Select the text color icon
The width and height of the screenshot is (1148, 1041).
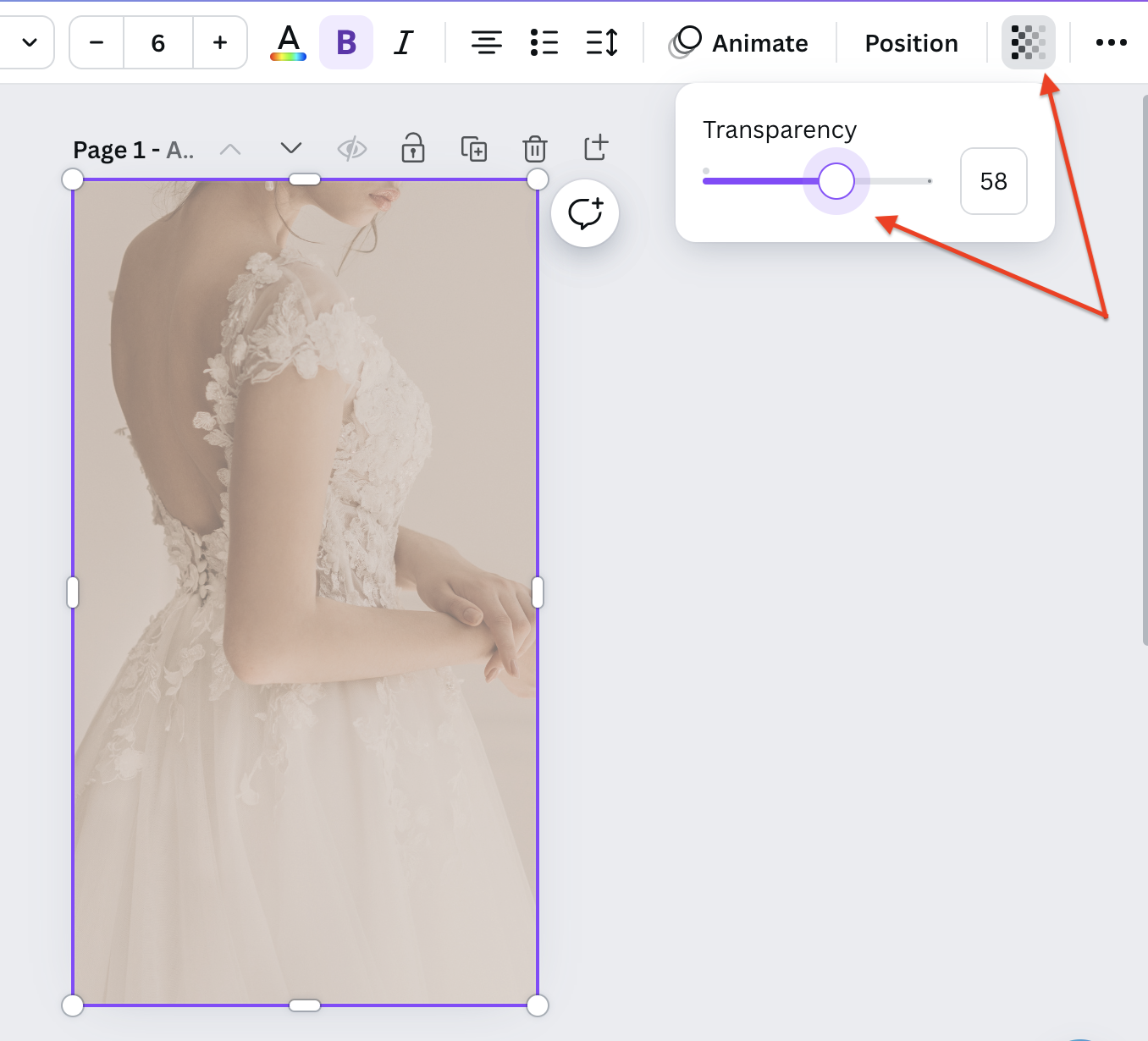coord(288,42)
